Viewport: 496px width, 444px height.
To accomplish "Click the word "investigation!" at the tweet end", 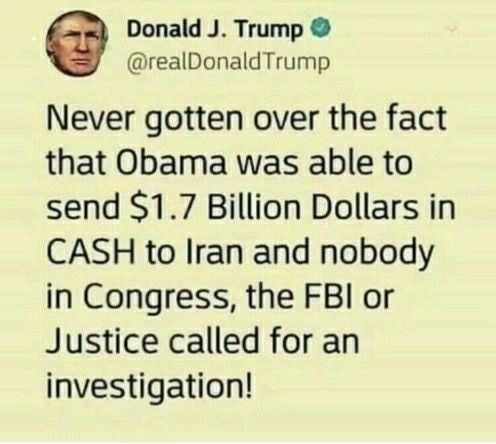I will [149, 385].
